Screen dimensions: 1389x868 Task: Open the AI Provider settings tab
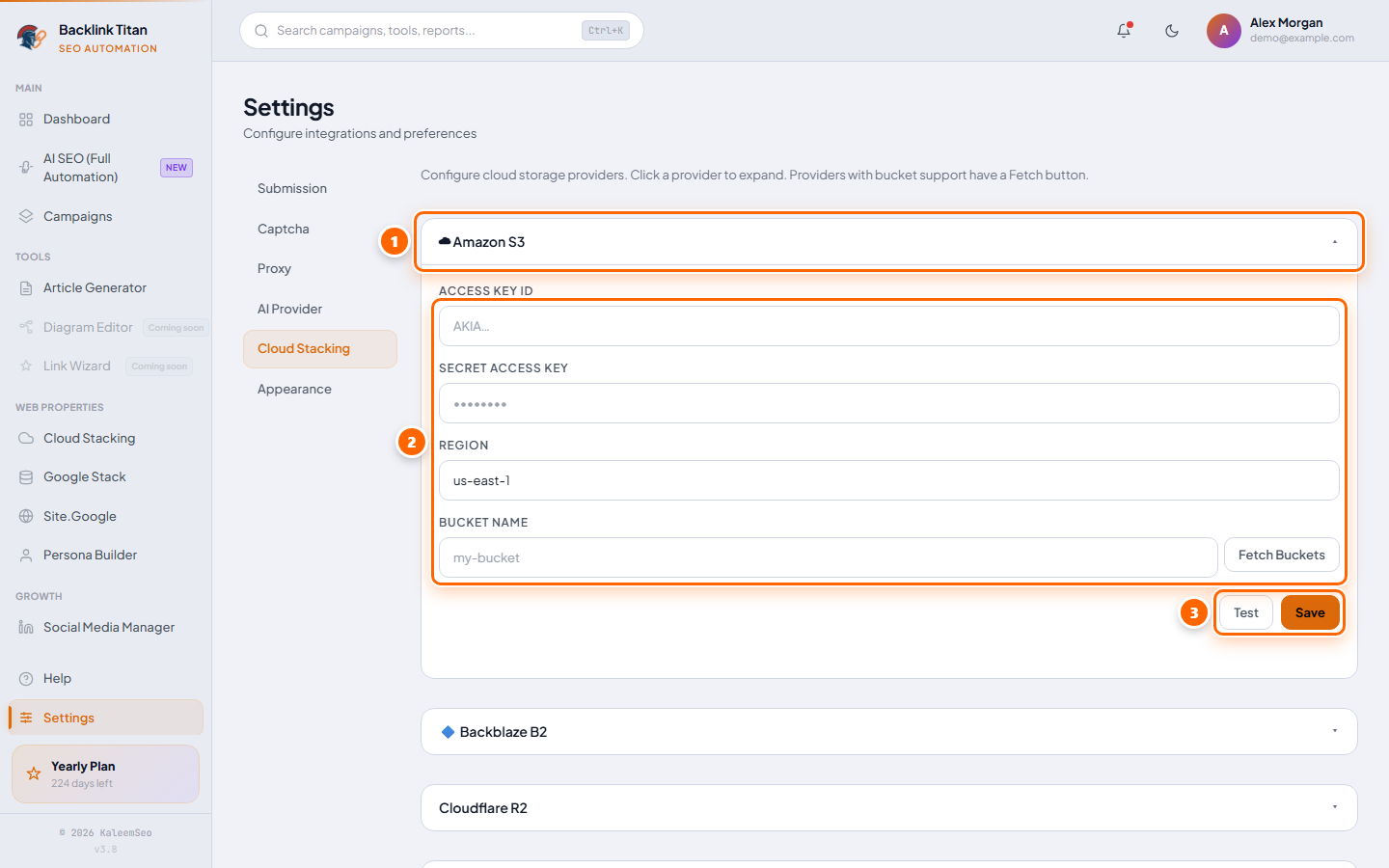click(x=320, y=309)
